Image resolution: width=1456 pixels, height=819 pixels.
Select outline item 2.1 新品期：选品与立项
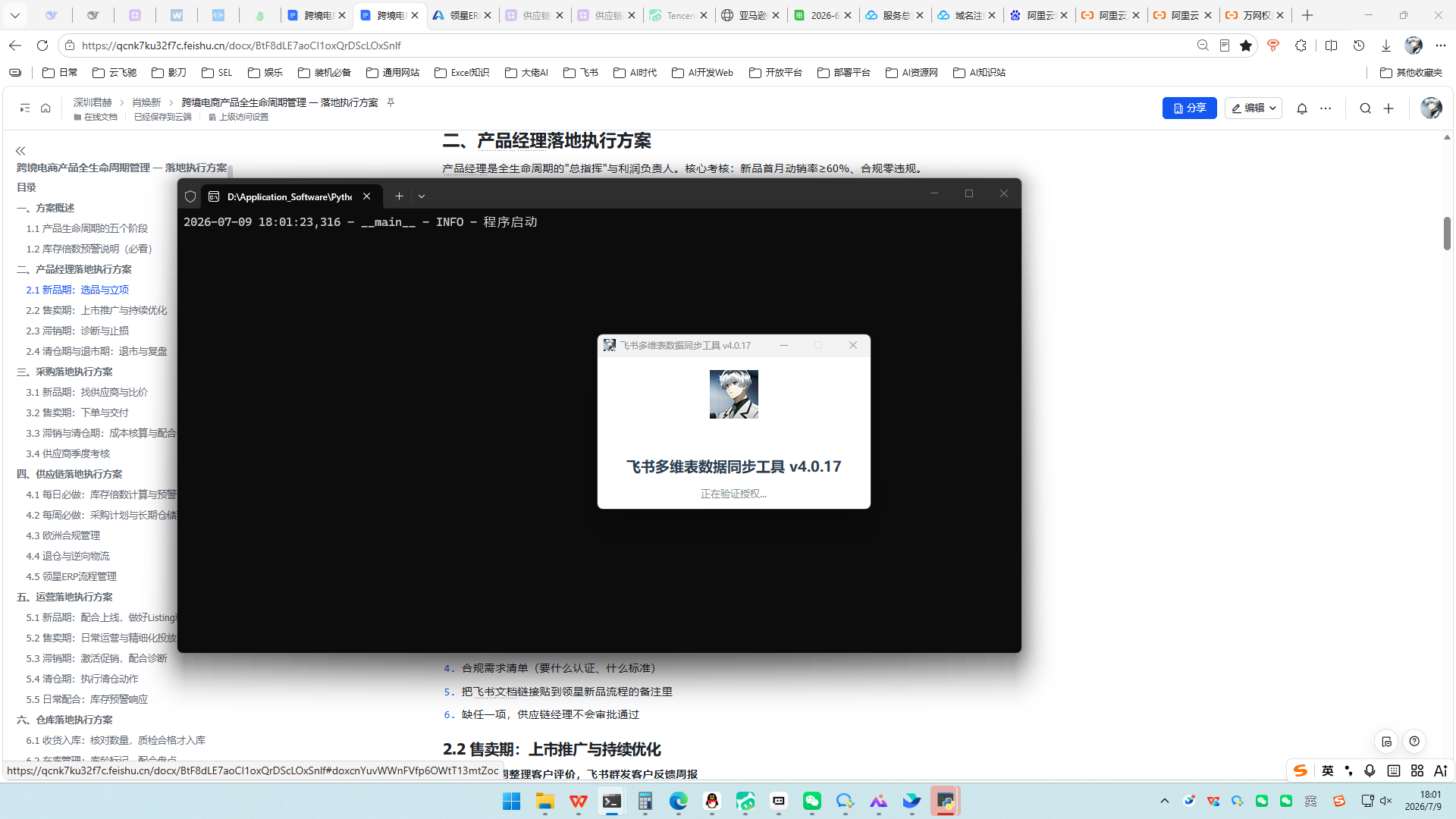77,290
